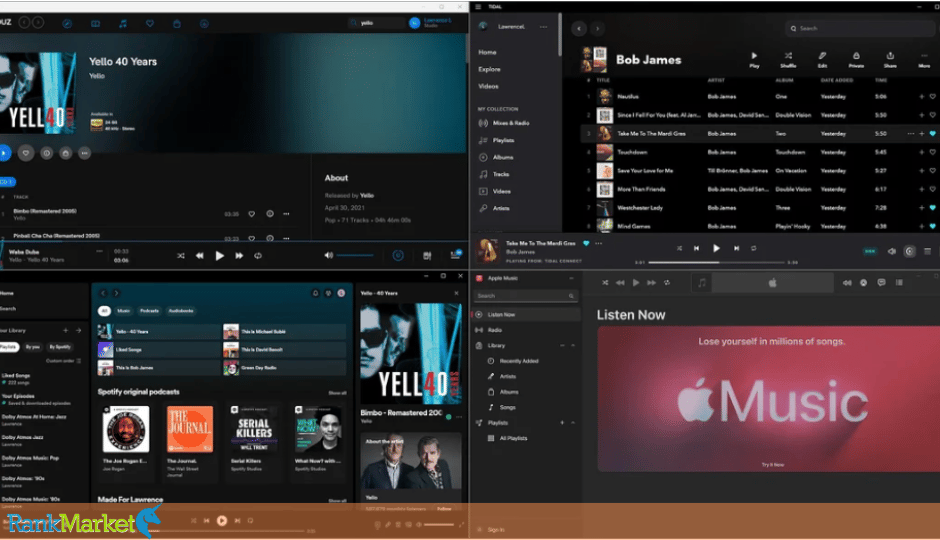
Task: Open more options for Bimbo track in Qobuz
Action: pos(287,214)
